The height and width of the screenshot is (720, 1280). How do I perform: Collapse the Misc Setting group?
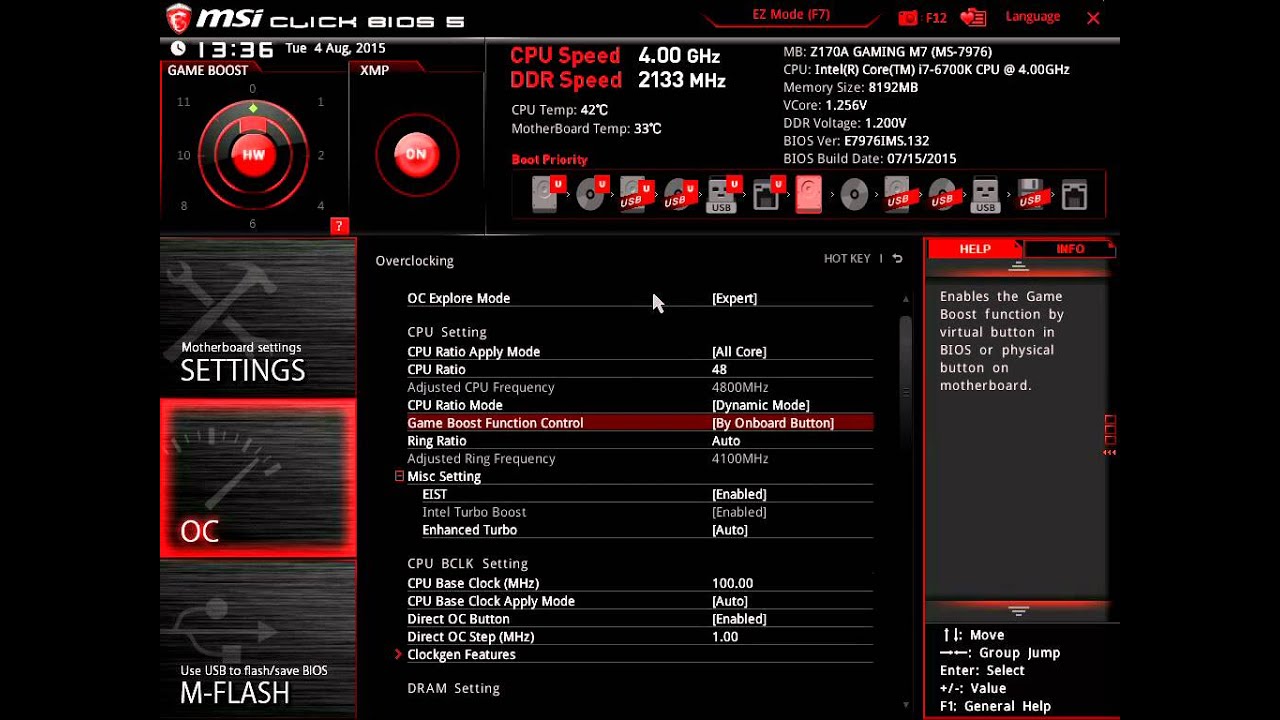point(399,476)
